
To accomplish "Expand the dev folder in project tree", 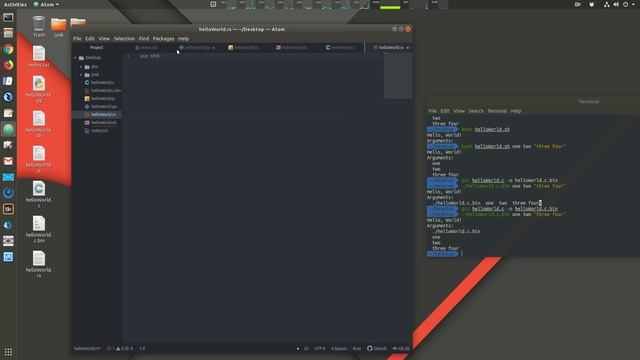I will click(x=81, y=67).
